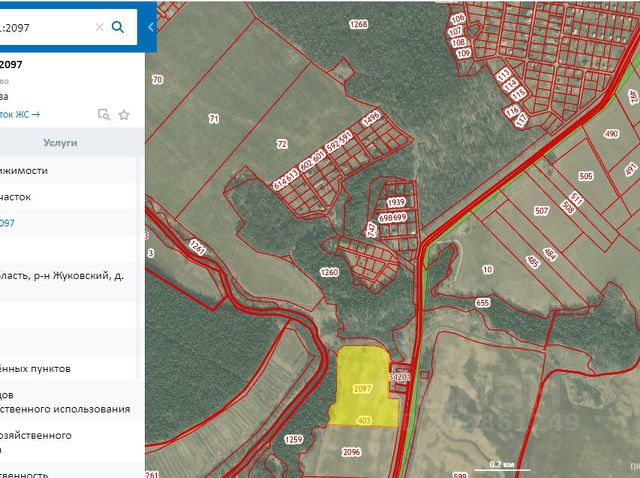Screen dimensions: 640x478
Task: Click parcel 1939 on the map
Action: click(395, 201)
